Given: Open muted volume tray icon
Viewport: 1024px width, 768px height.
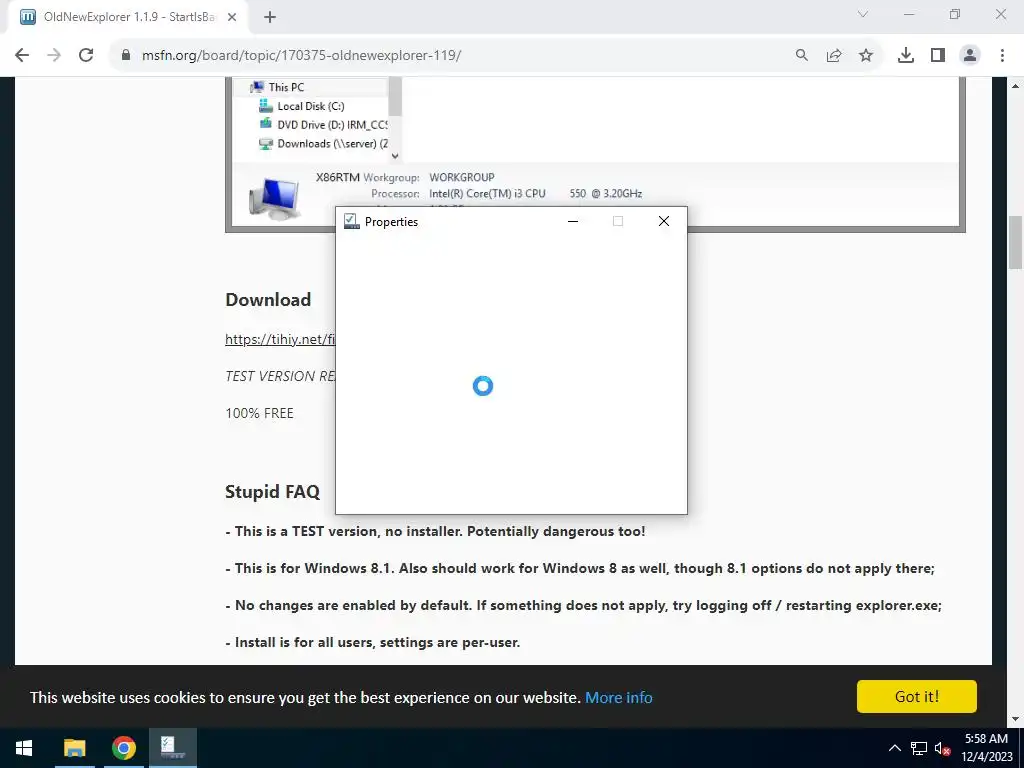Looking at the screenshot, I should (942, 748).
